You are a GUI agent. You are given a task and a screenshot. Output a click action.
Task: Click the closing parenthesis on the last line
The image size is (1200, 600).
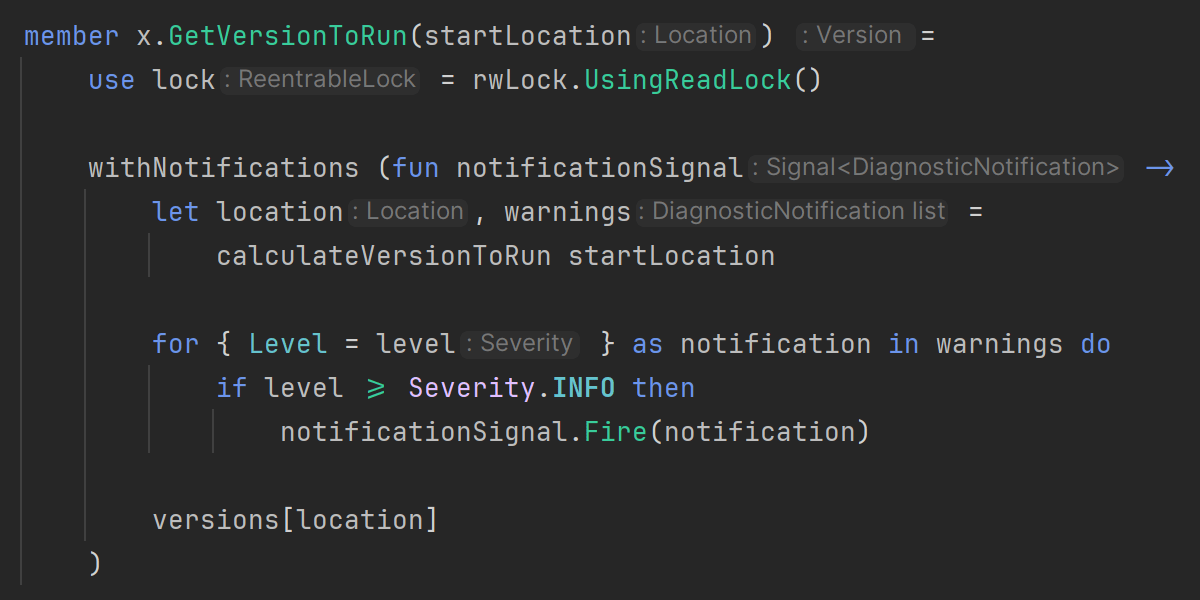click(x=95, y=564)
